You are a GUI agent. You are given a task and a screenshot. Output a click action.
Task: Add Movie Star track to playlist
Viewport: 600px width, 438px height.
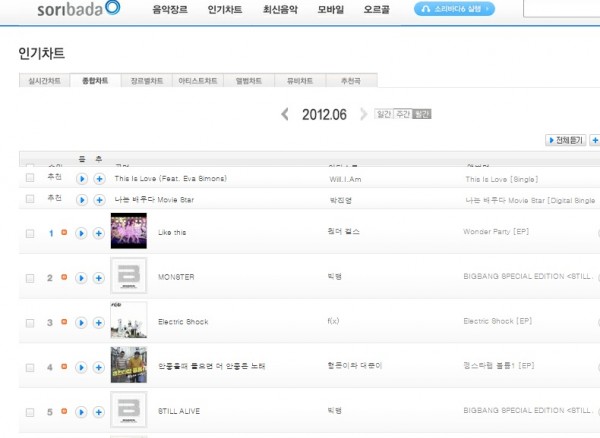99,200
